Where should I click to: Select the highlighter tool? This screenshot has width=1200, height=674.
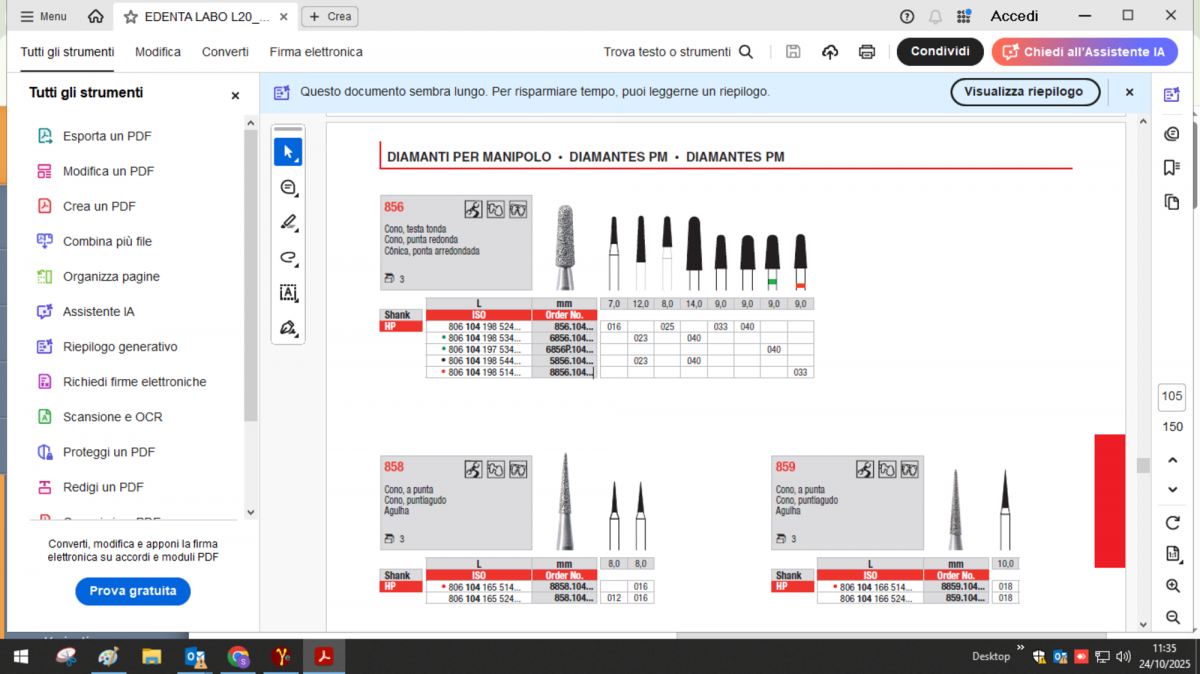point(288,223)
